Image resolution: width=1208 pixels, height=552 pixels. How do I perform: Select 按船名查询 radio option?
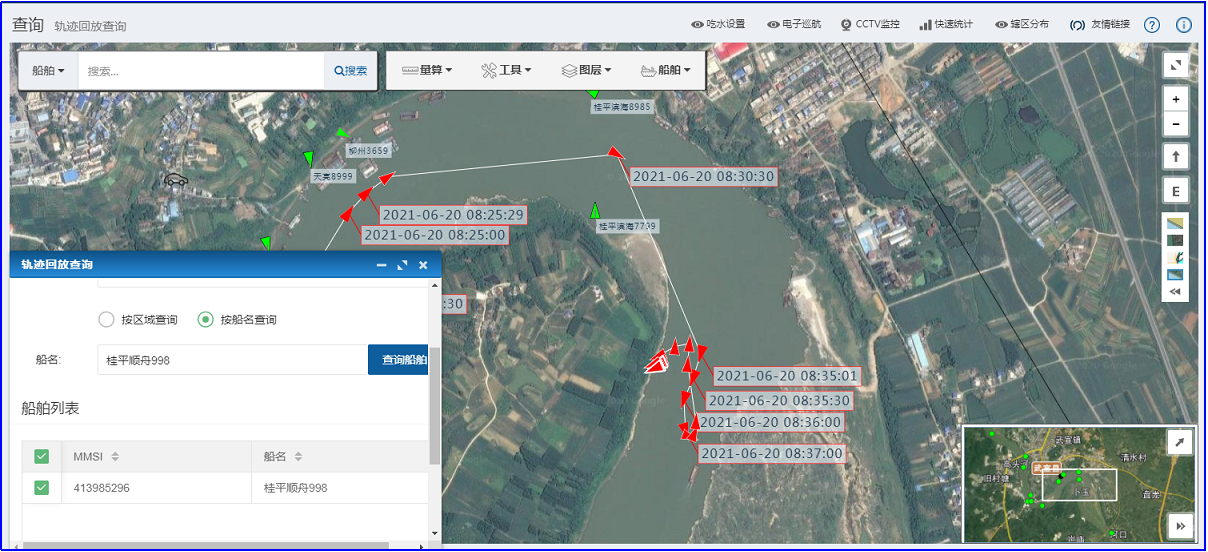(x=206, y=320)
